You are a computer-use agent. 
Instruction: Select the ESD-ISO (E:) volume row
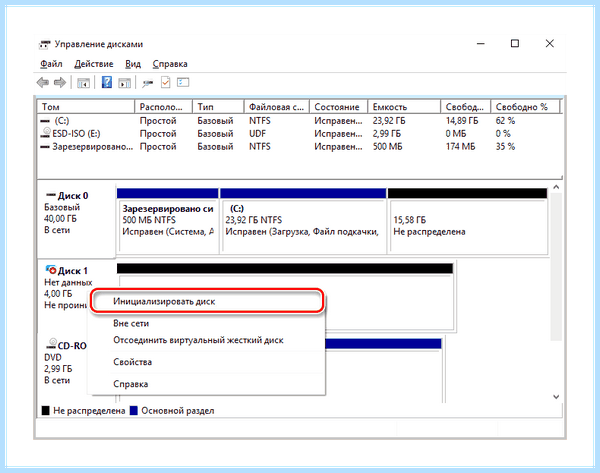(300, 134)
